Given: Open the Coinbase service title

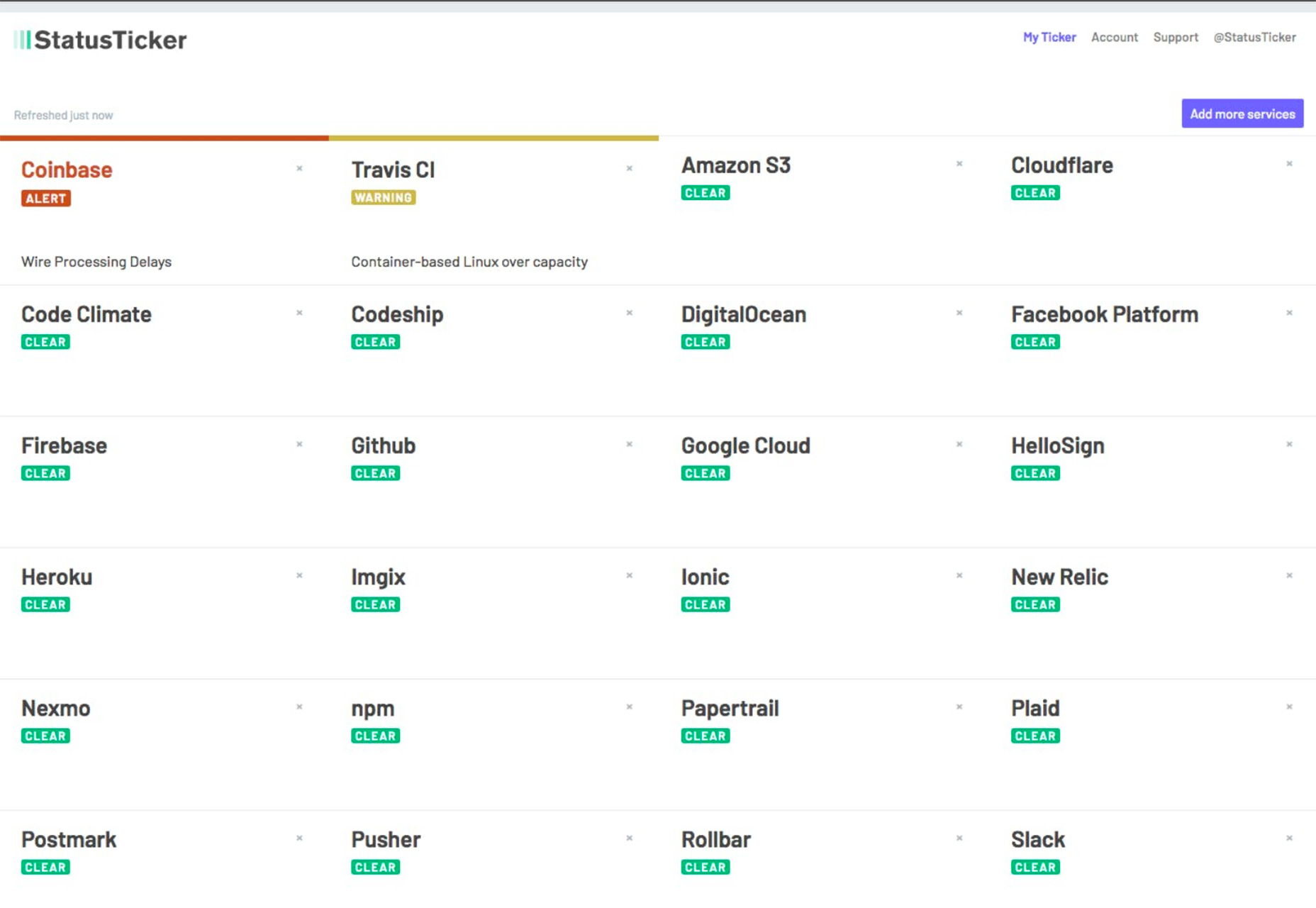Looking at the screenshot, I should click(67, 170).
